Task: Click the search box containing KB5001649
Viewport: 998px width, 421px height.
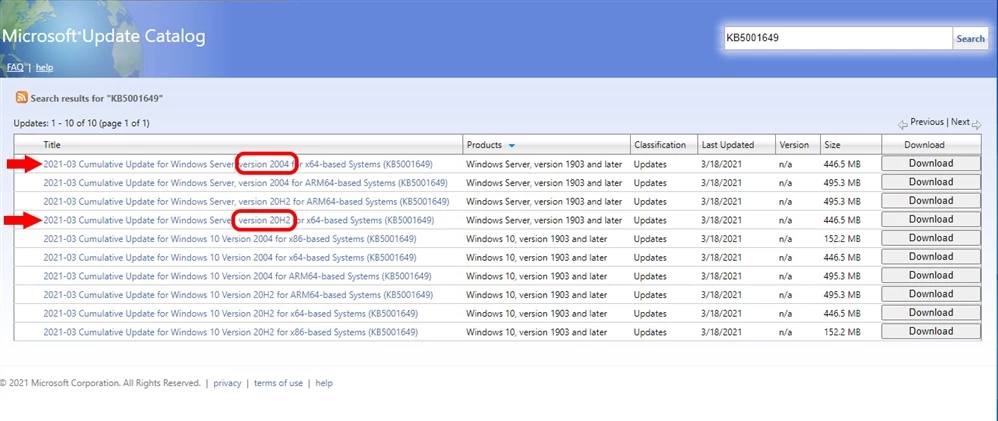Action: click(838, 38)
